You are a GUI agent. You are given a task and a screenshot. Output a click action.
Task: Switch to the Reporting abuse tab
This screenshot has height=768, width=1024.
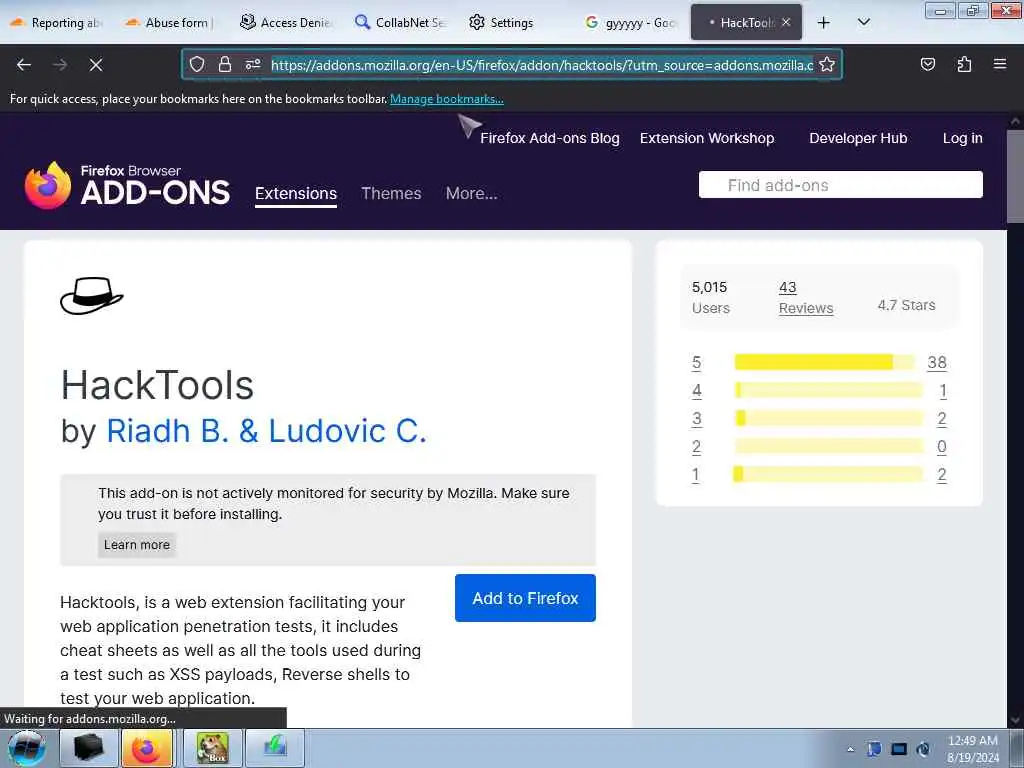click(x=57, y=22)
